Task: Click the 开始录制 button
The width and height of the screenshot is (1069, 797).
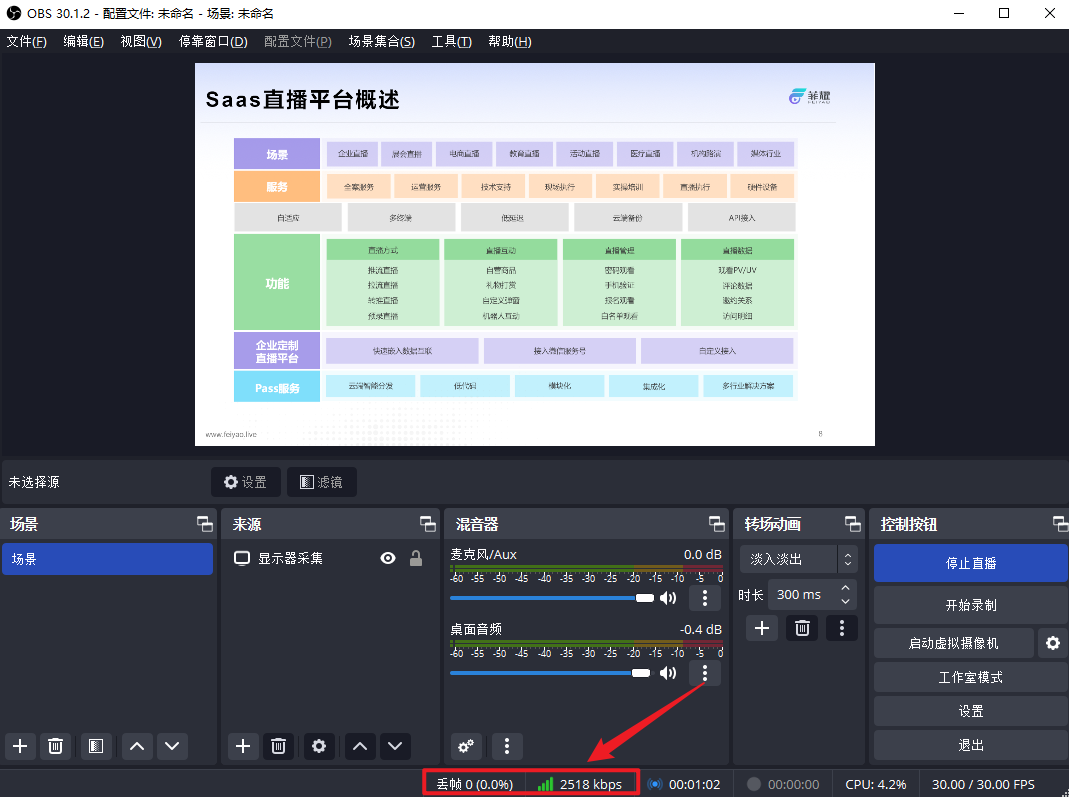Action: click(970, 605)
